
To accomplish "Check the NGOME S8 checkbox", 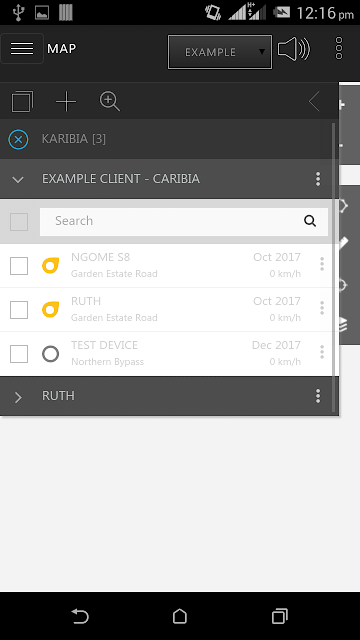I will (19, 266).
